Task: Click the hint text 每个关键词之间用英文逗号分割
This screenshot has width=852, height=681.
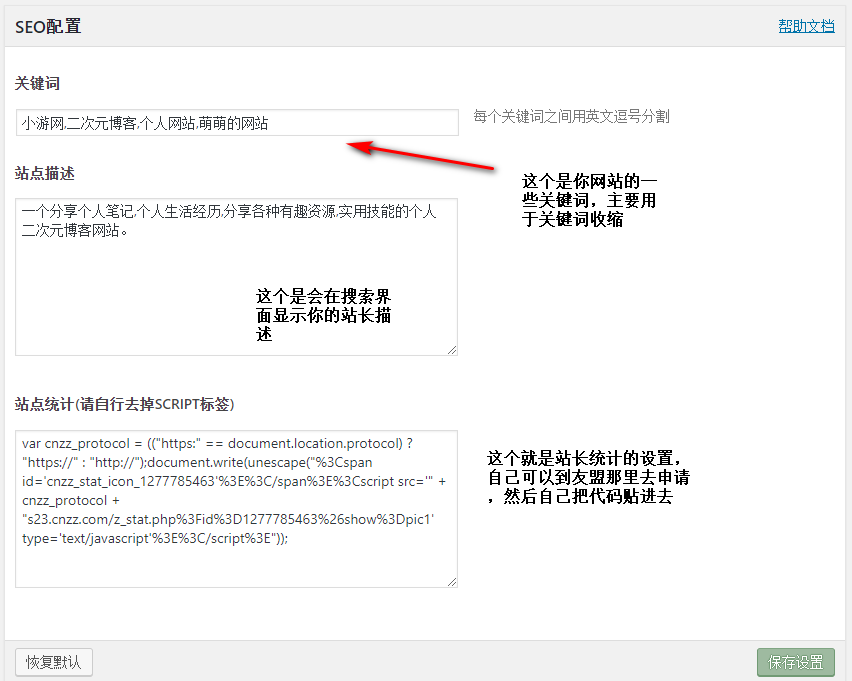Action: click(x=571, y=116)
